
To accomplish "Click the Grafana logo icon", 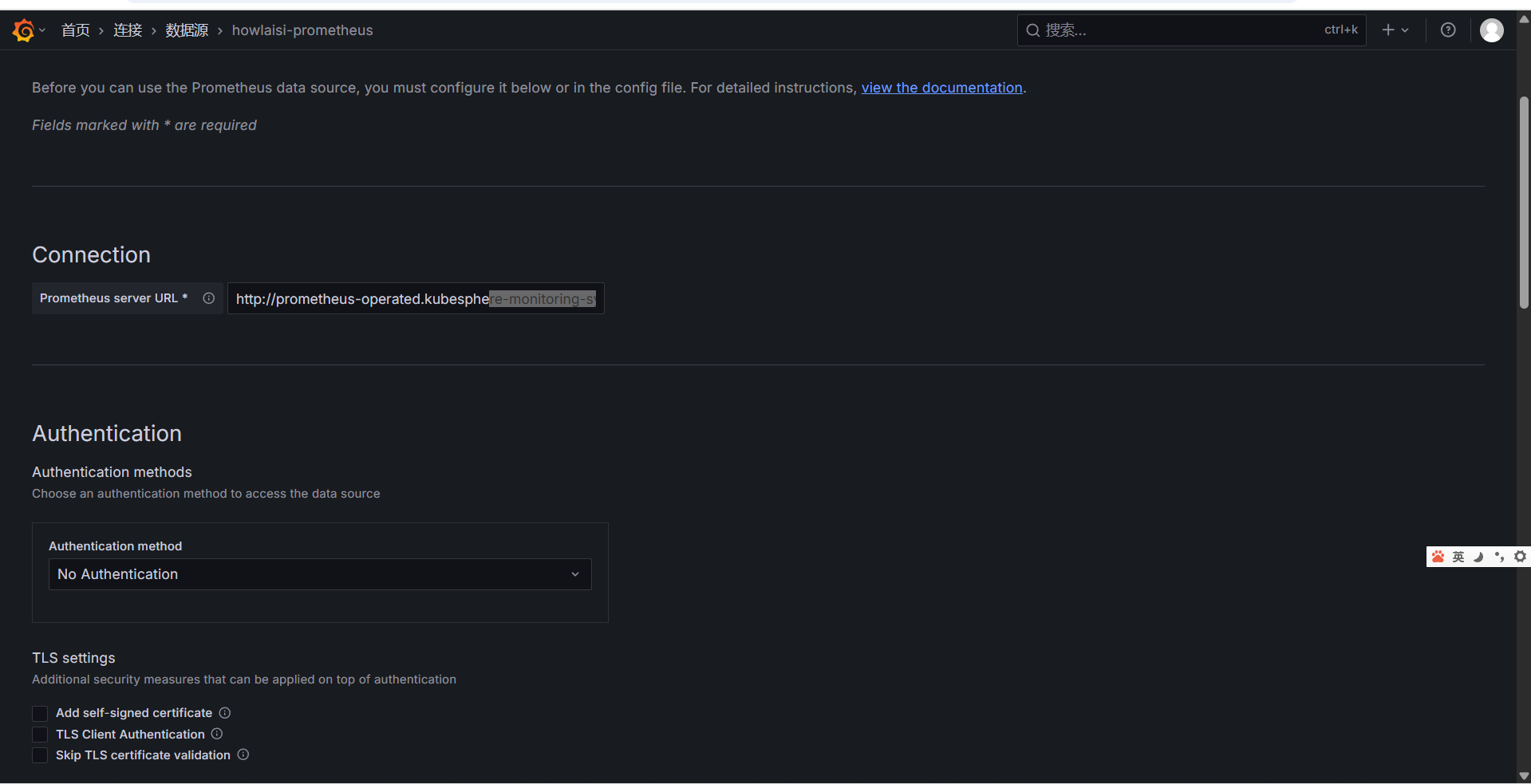I will coord(23,30).
